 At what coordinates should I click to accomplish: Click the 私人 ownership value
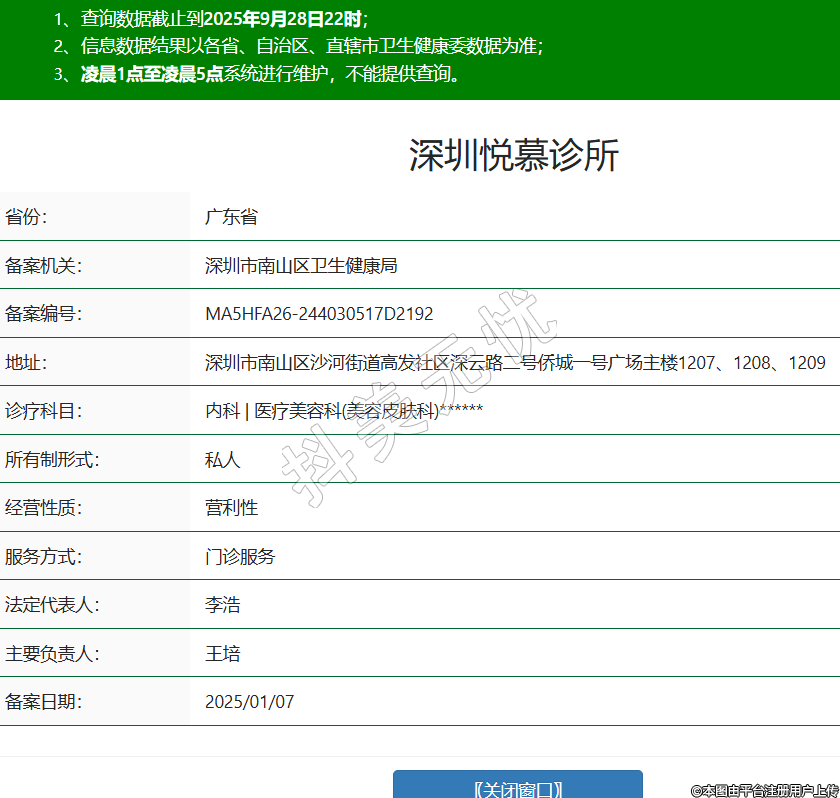pyautogui.click(x=223, y=460)
